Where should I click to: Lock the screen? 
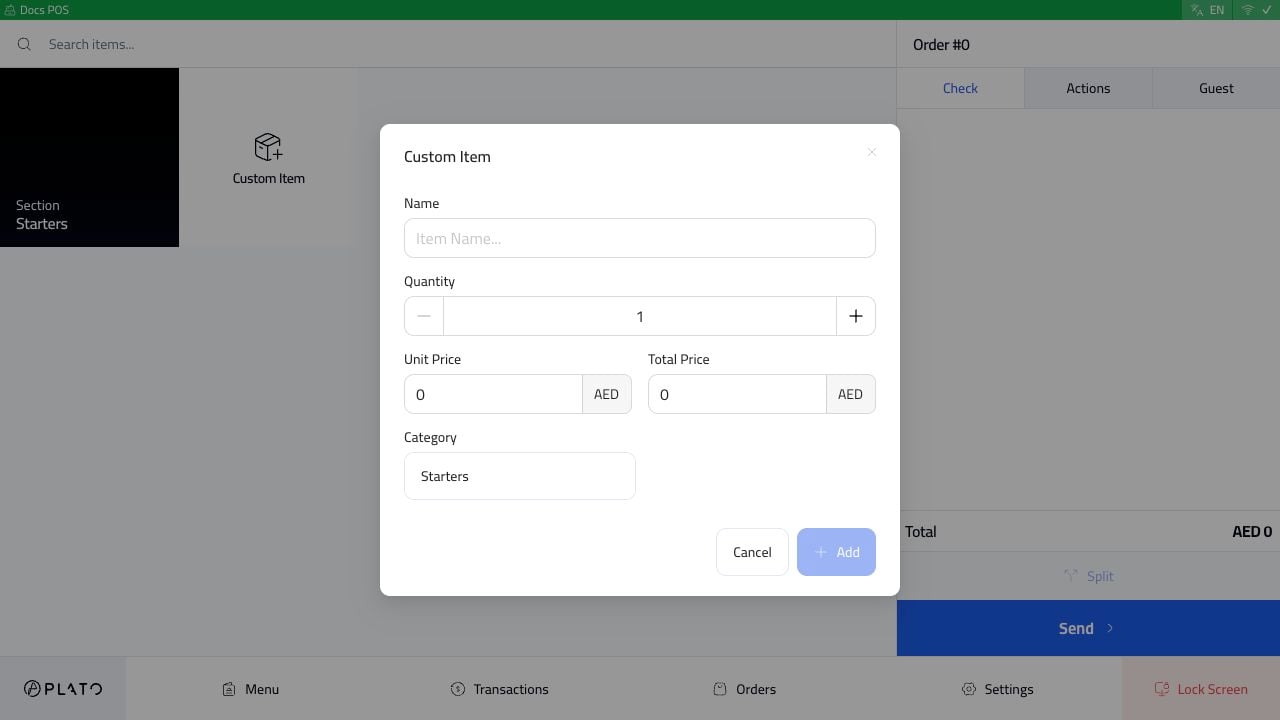click(x=1201, y=689)
